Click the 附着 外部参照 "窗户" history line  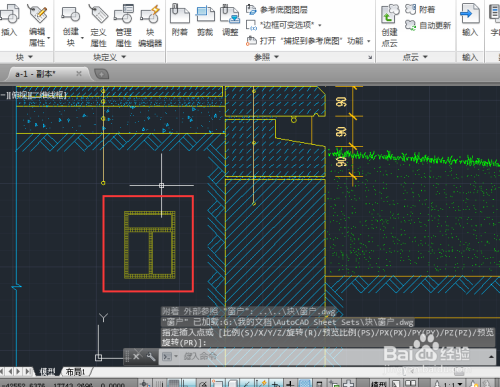click(x=248, y=312)
